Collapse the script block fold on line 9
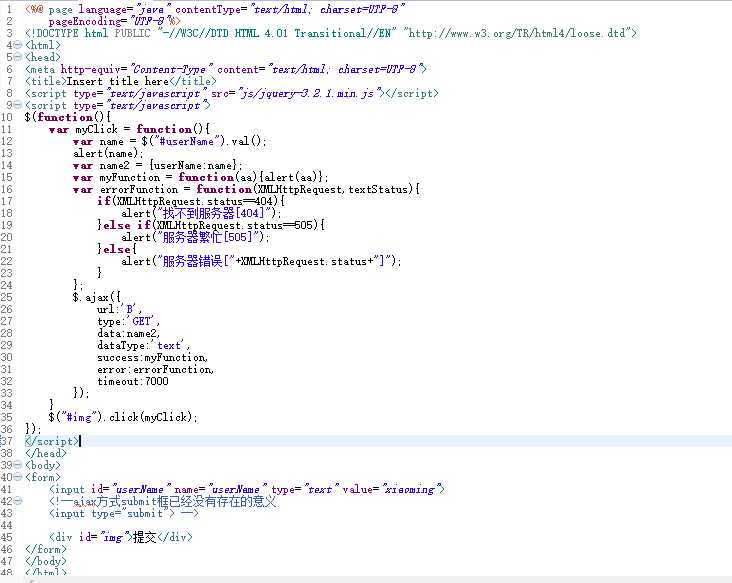 point(18,105)
